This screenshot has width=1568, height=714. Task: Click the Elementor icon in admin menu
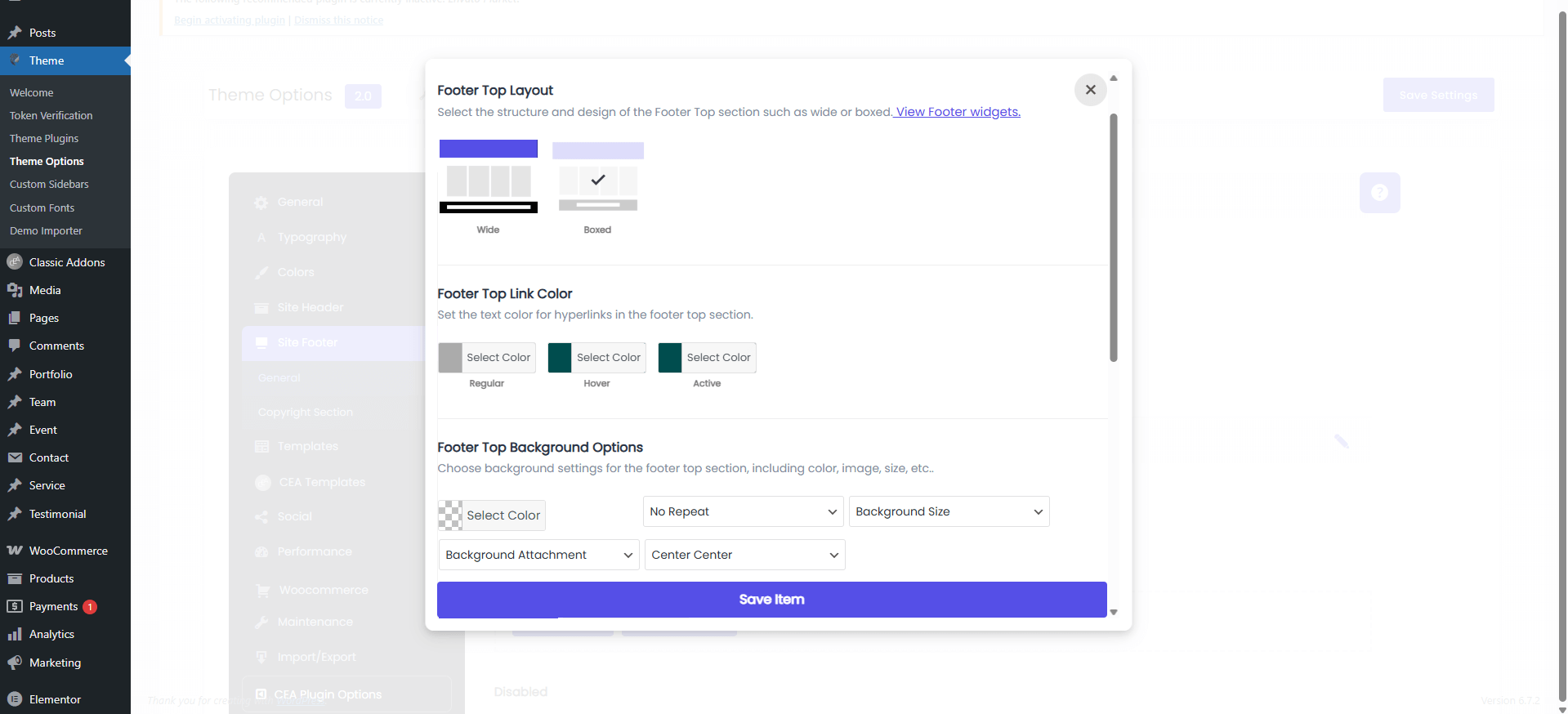click(15, 699)
